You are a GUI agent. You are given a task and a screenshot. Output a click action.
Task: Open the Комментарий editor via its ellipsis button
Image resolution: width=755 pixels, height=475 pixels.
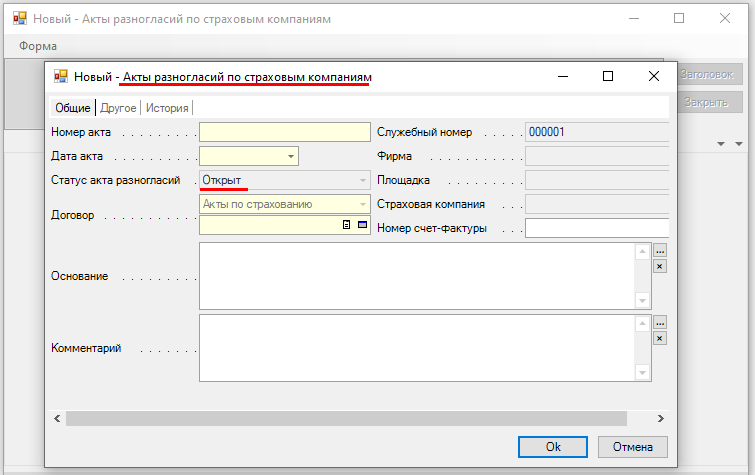pyautogui.click(x=659, y=323)
